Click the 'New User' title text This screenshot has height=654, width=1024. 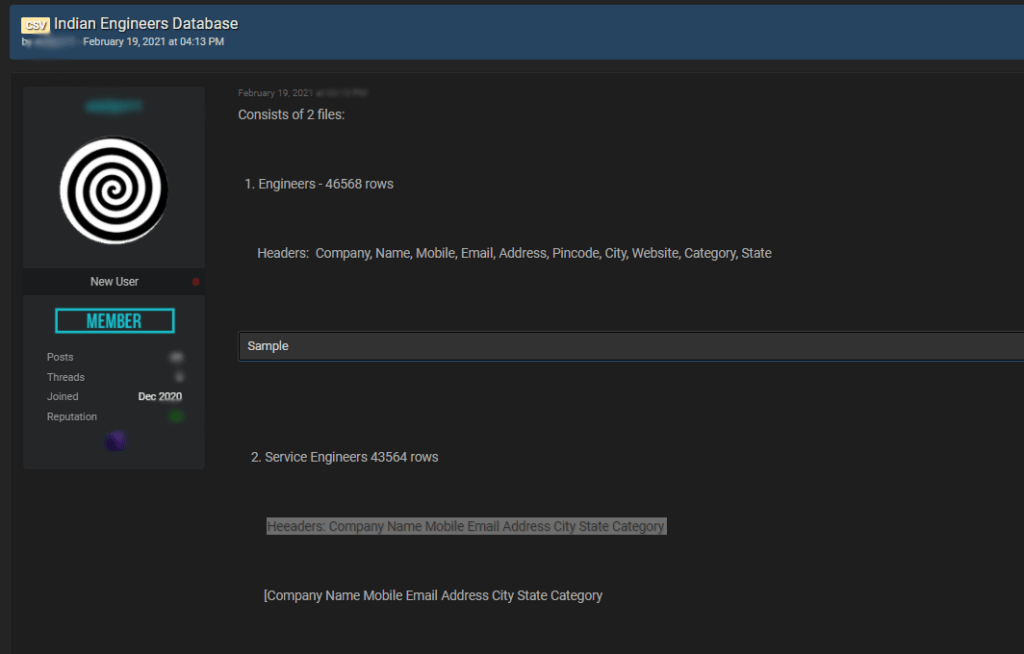tap(114, 282)
